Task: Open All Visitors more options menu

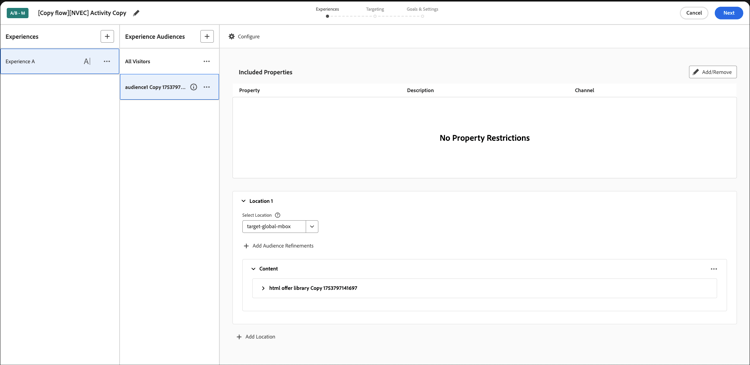Action: 207,61
